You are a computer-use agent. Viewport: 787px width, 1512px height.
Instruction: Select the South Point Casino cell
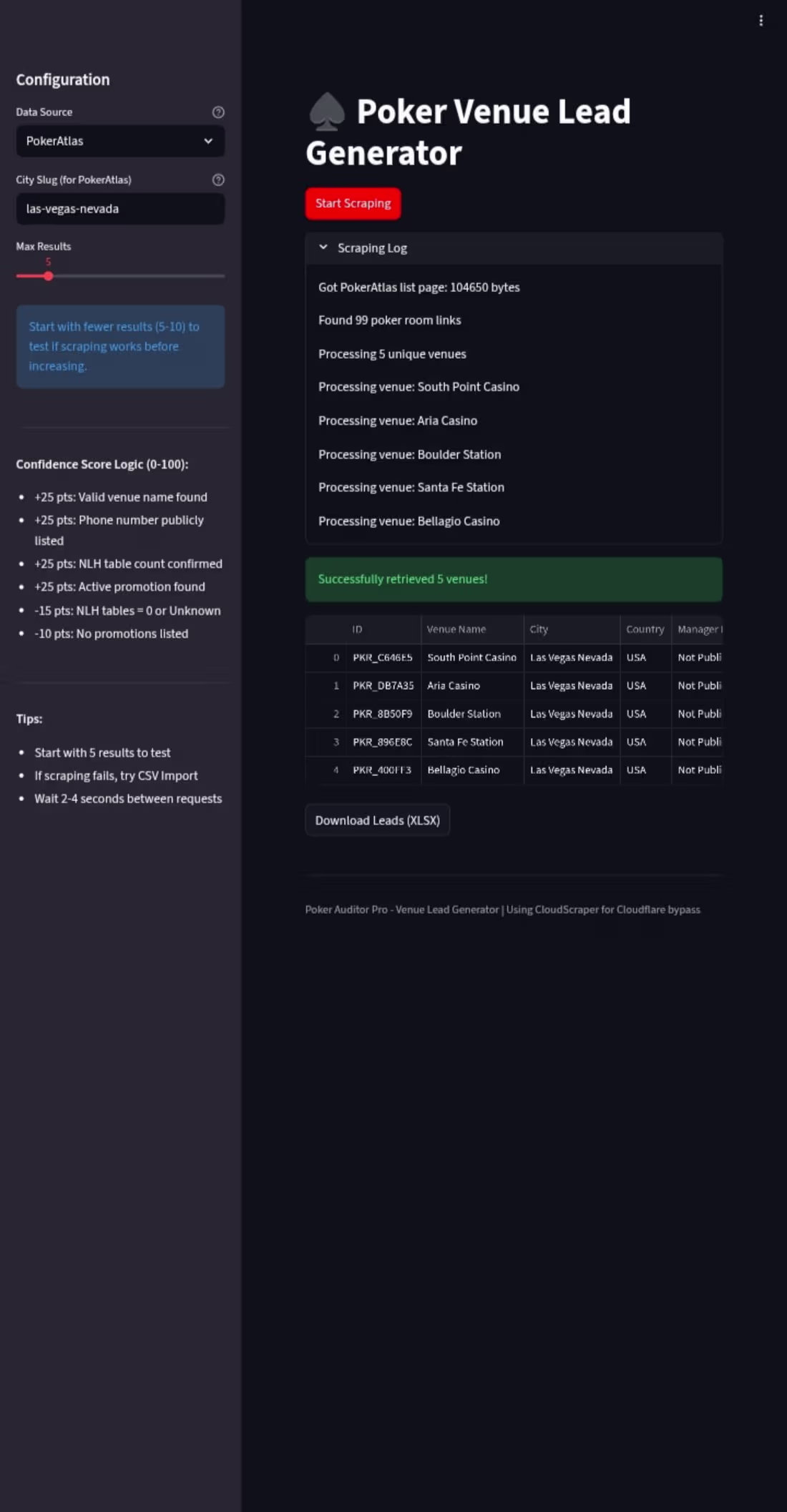pyautogui.click(x=471, y=657)
